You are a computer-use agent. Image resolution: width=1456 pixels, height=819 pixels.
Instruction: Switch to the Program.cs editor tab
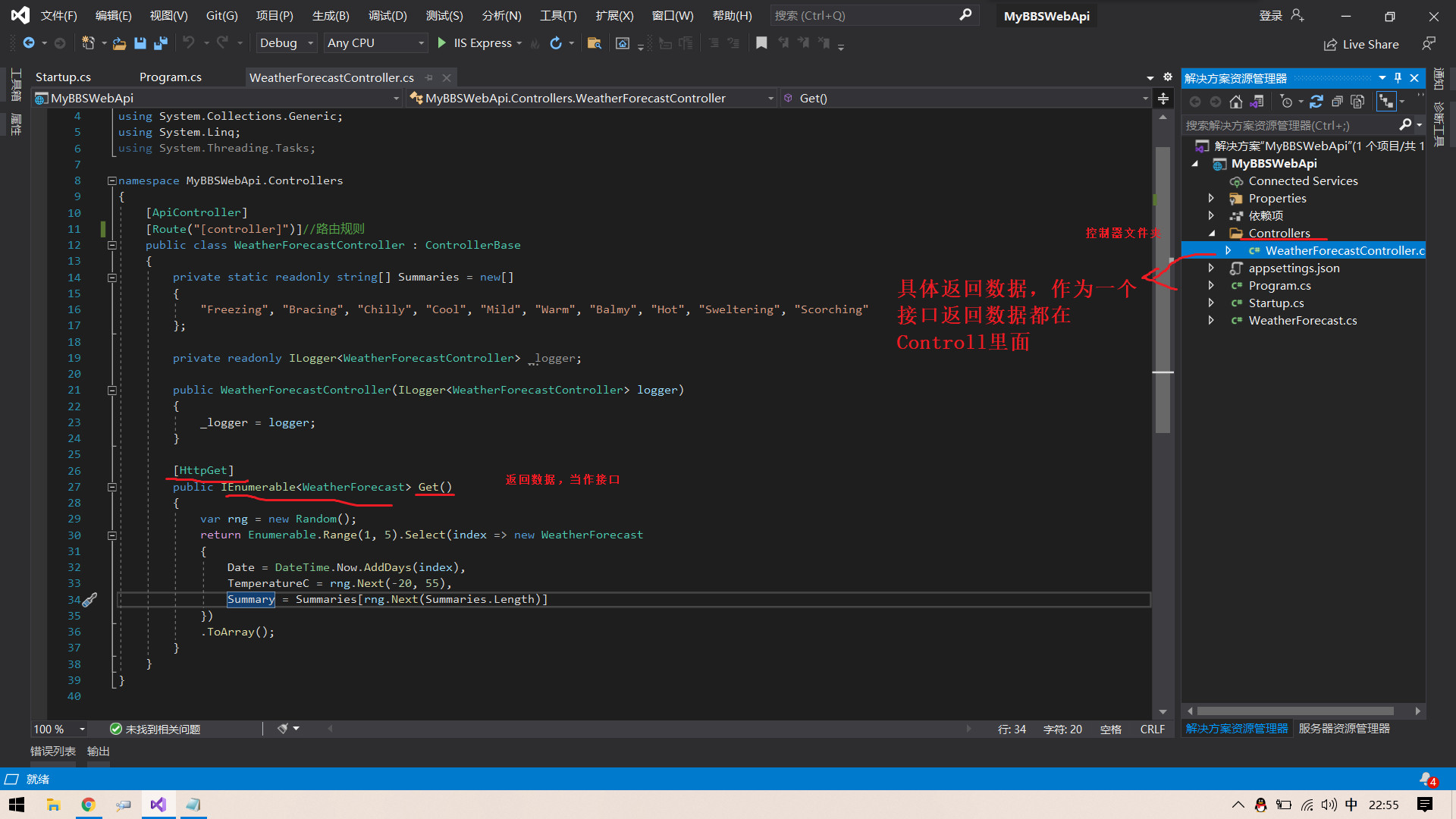[x=171, y=77]
